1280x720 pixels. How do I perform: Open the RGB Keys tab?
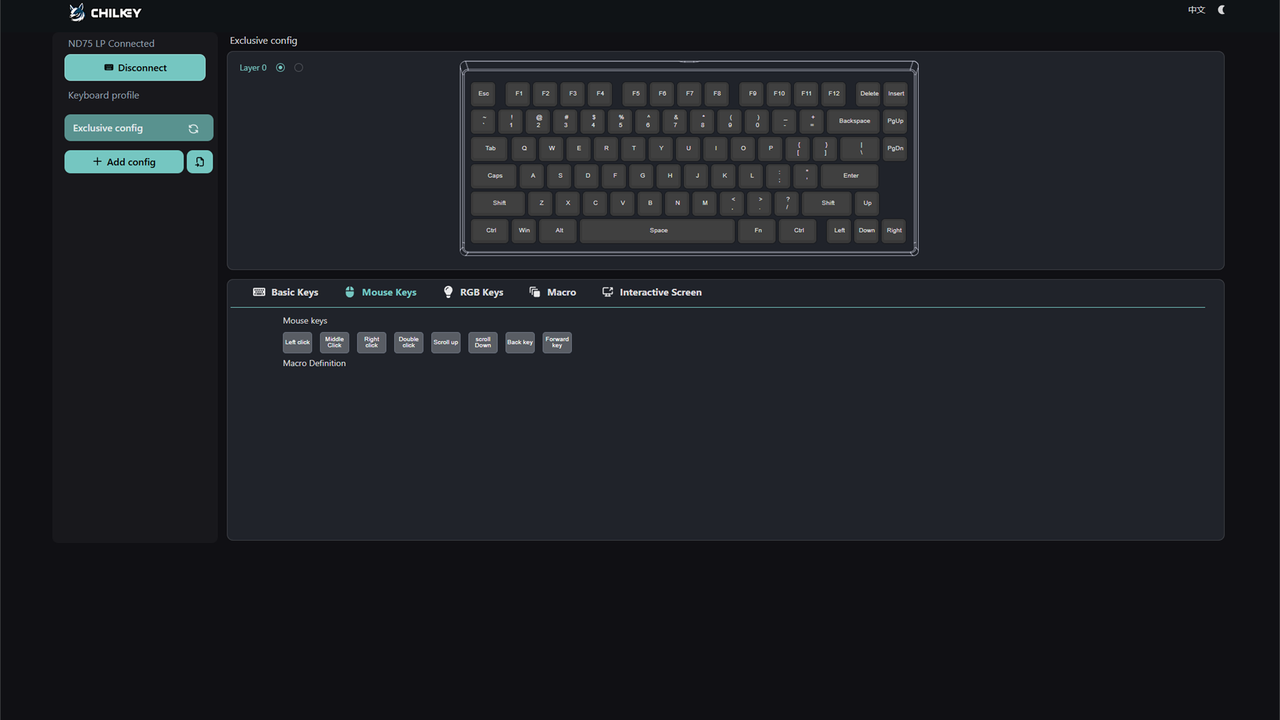[473, 292]
